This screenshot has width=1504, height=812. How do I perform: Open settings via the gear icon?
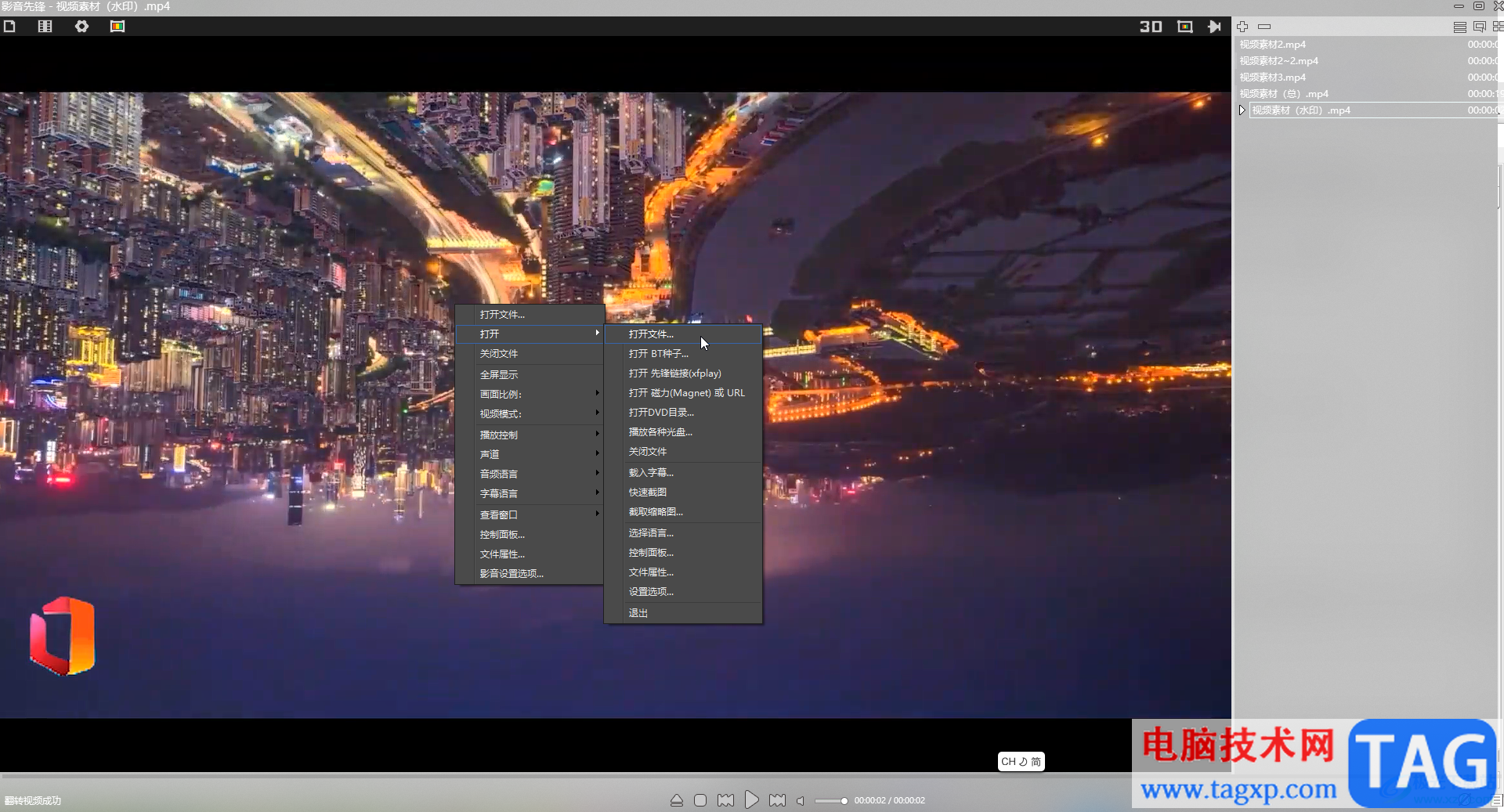[x=81, y=26]
